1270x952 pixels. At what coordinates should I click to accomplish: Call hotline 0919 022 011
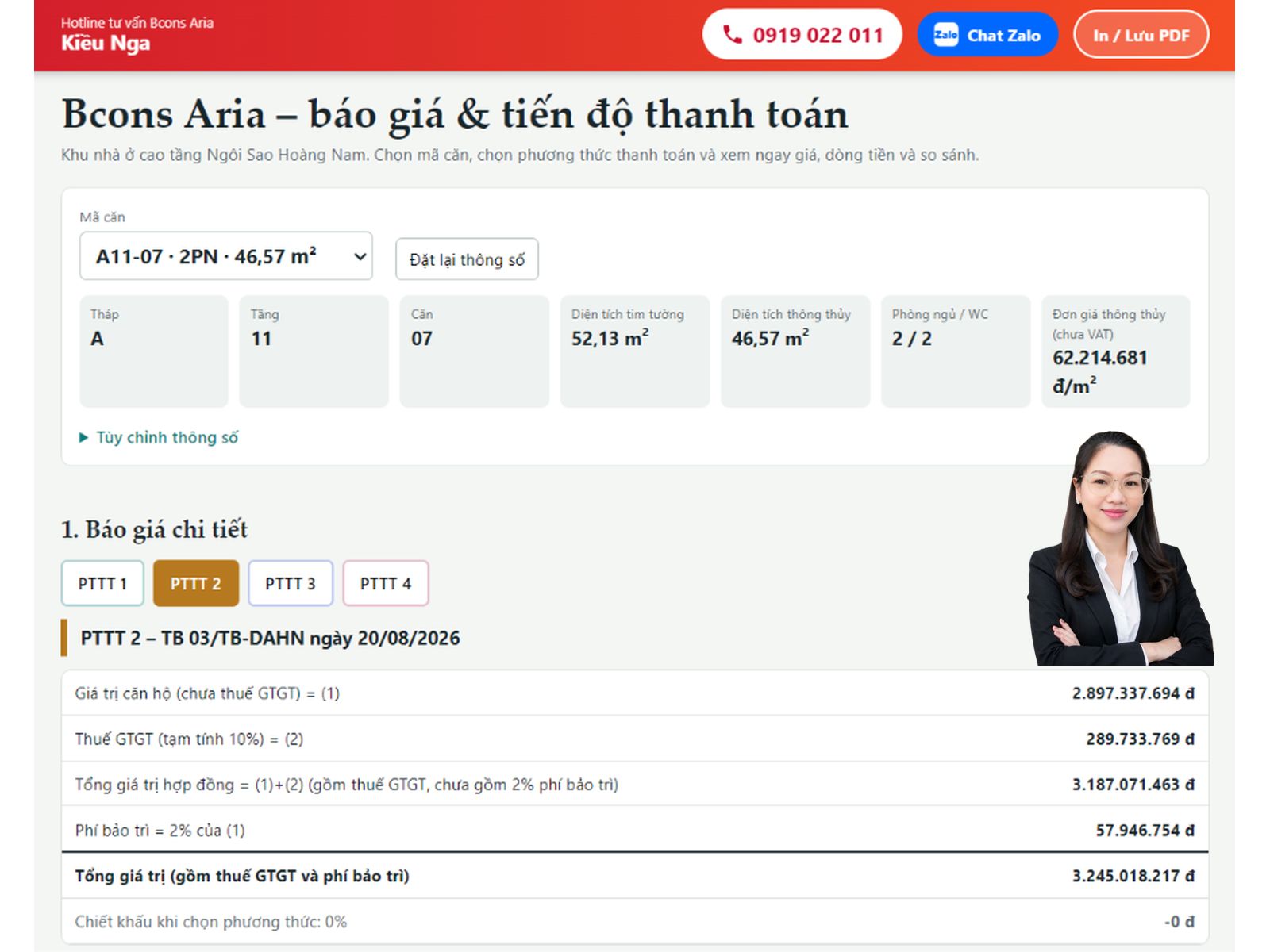(802, 35)
